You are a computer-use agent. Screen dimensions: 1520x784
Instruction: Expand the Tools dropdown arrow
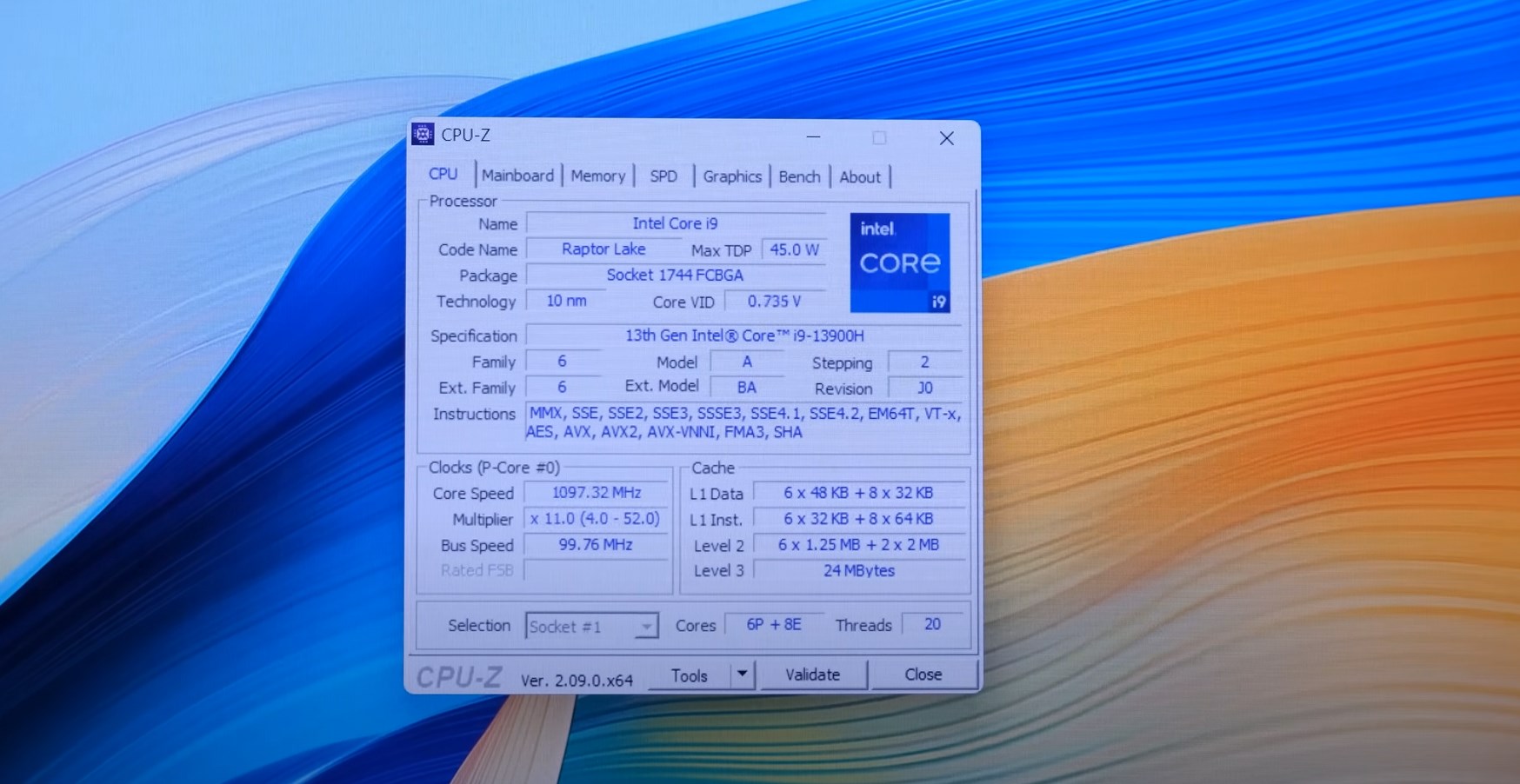tap(742, 674)
